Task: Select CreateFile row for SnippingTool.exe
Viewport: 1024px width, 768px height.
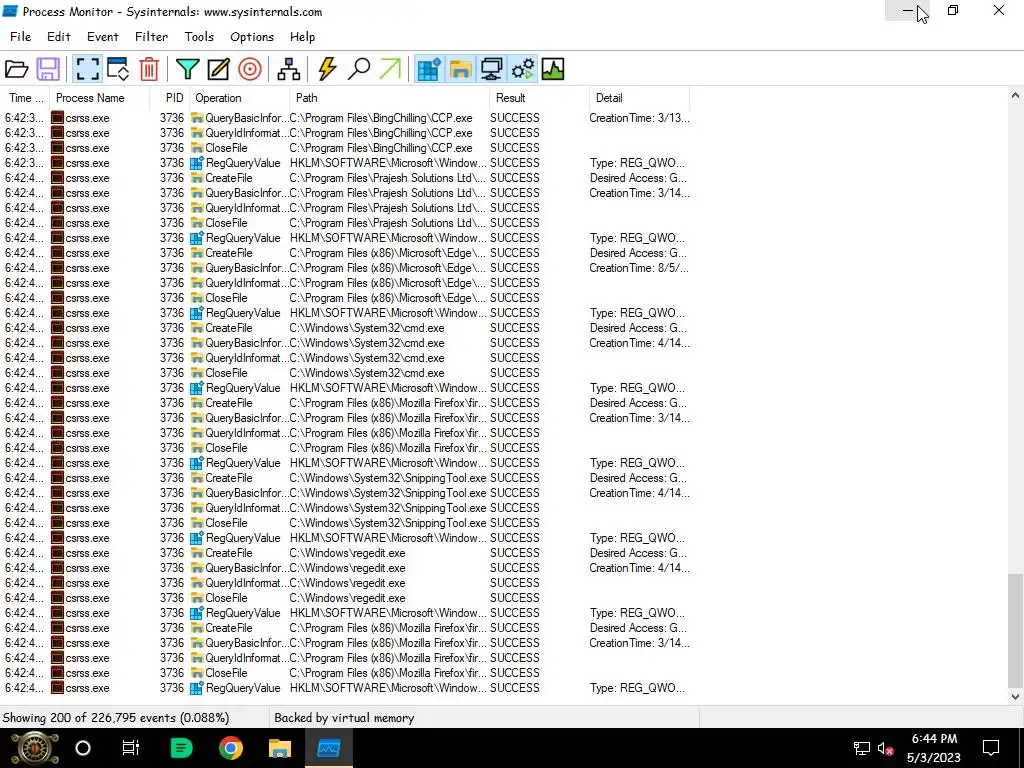Action: coord(346,479)
